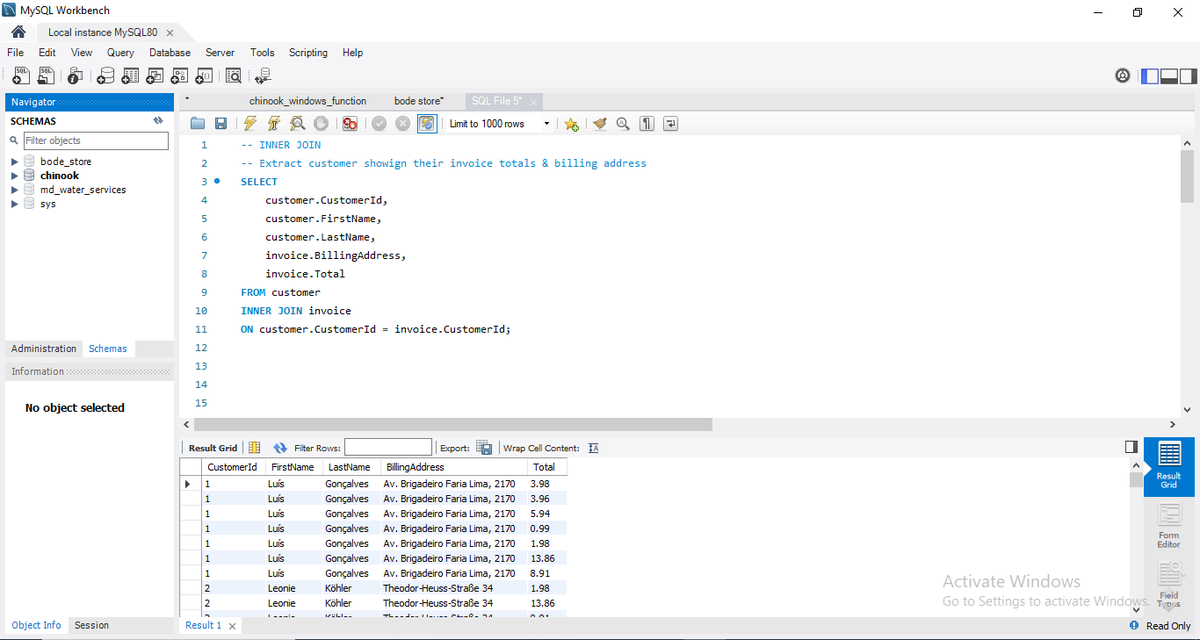1200x640 pixels.
Task: Click the Filter Rows input box
Action: [388, 447]
